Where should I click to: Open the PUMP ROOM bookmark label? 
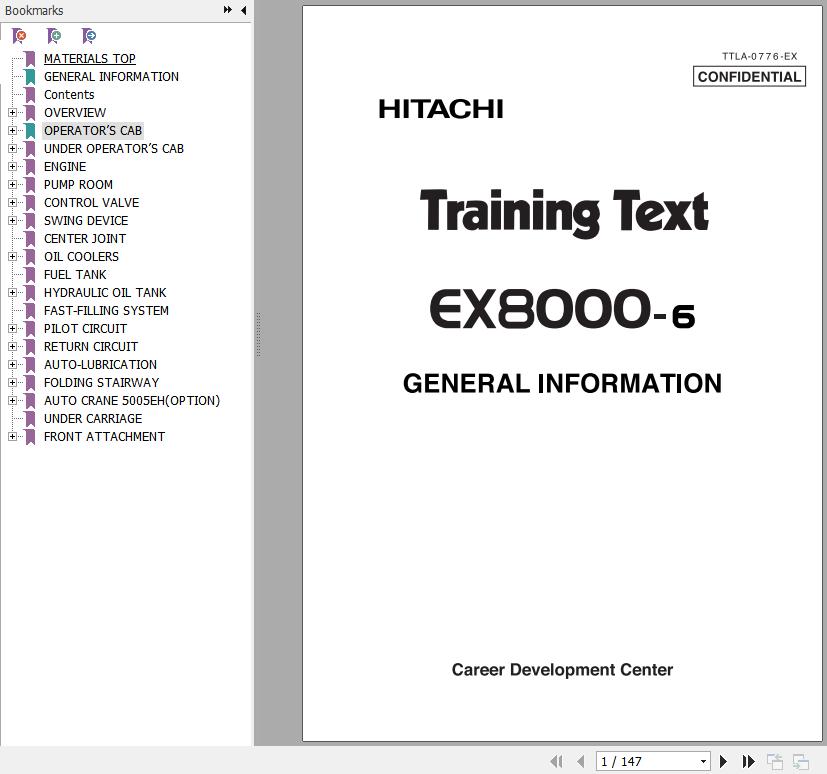tap(78, 185)
